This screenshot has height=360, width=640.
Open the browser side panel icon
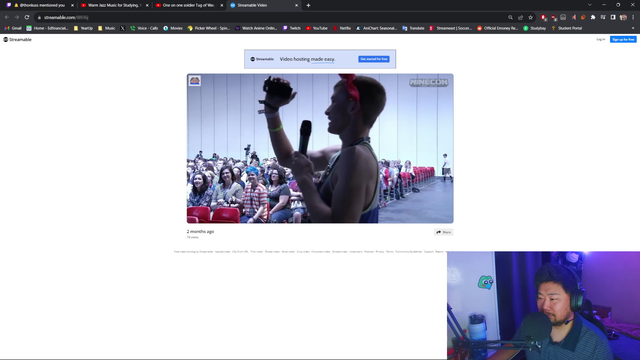613,17
